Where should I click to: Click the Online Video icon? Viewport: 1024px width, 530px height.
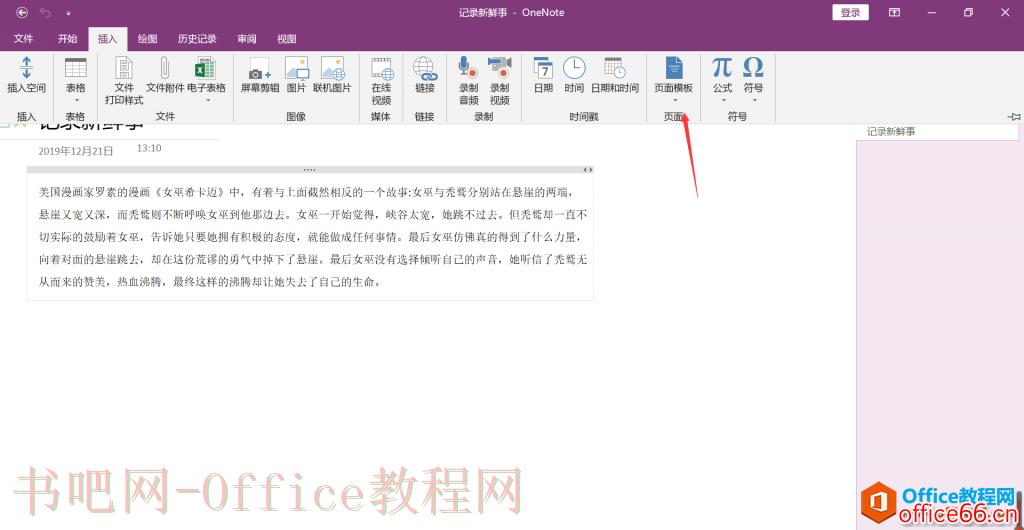click(x=382, y=69)
